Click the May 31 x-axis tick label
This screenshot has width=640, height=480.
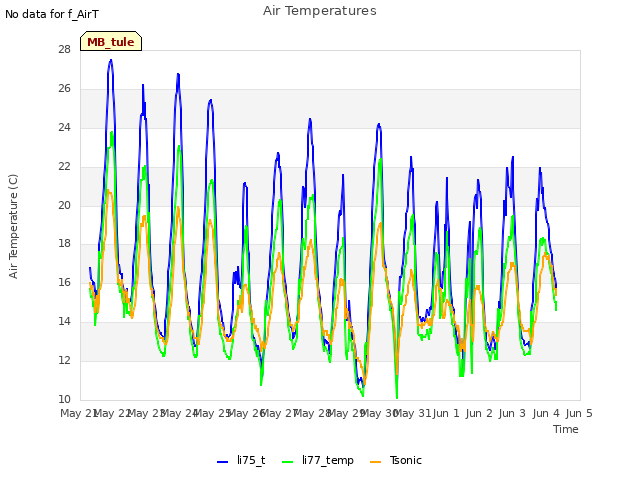pos(412,413)
